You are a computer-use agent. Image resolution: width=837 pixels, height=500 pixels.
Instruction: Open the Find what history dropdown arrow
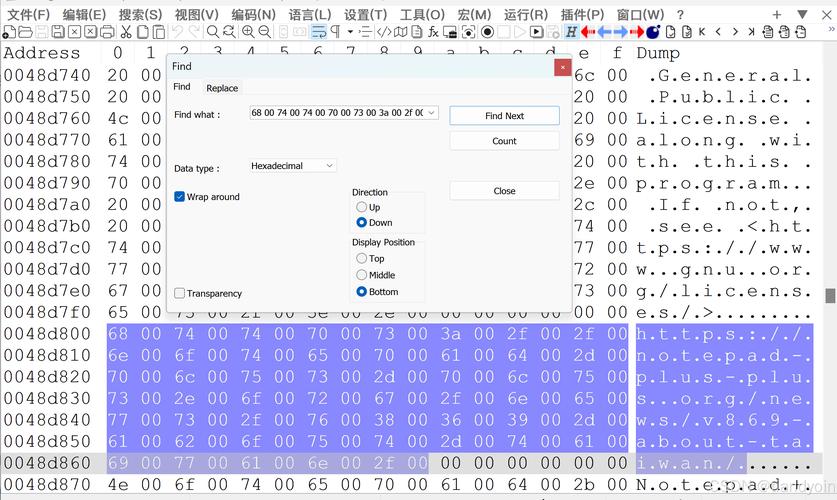431,113
